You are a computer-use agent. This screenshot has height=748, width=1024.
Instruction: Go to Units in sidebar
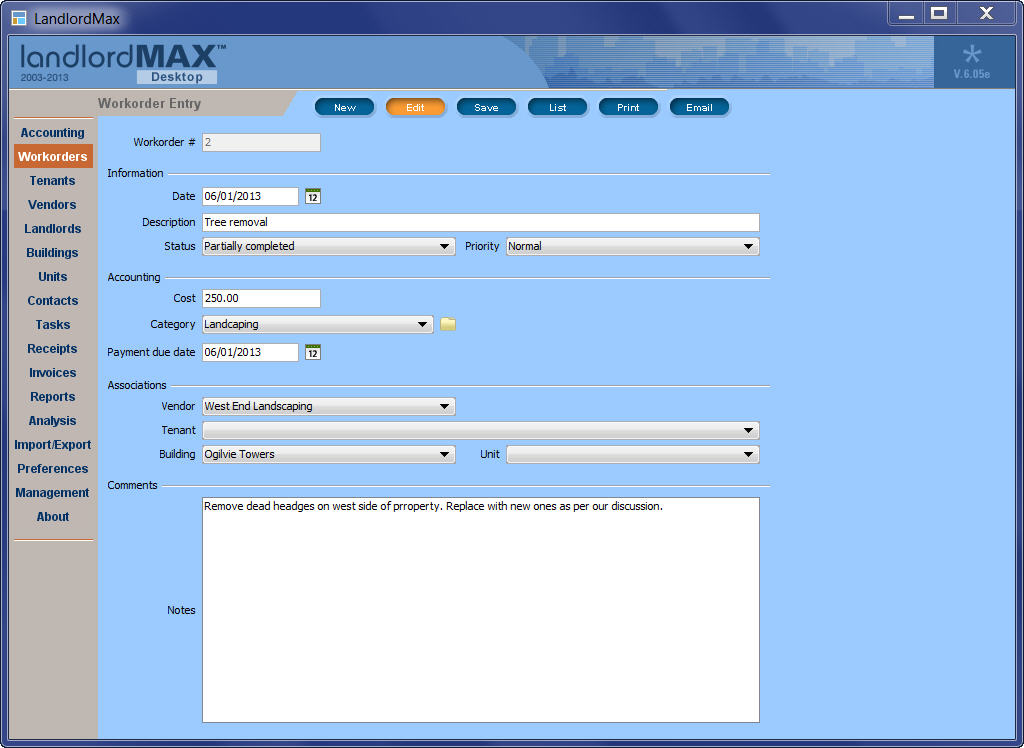(52, 277)
